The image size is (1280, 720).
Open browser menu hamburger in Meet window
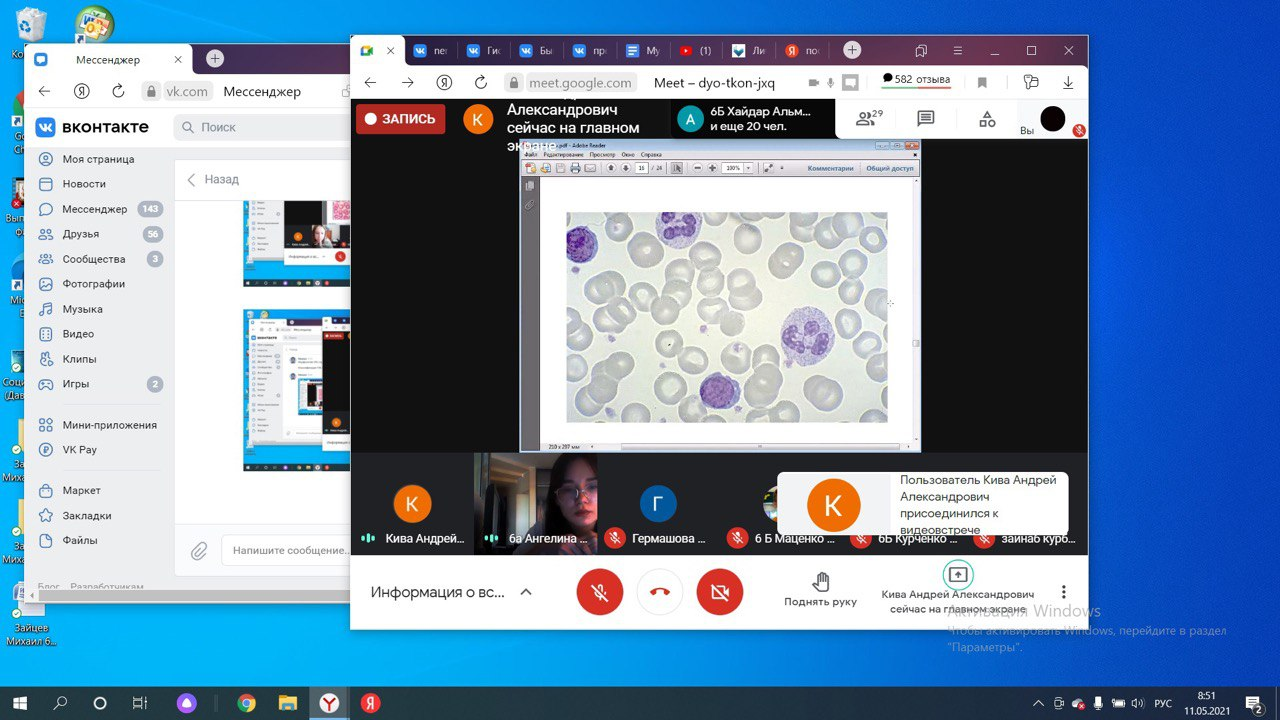pos(958,51)
